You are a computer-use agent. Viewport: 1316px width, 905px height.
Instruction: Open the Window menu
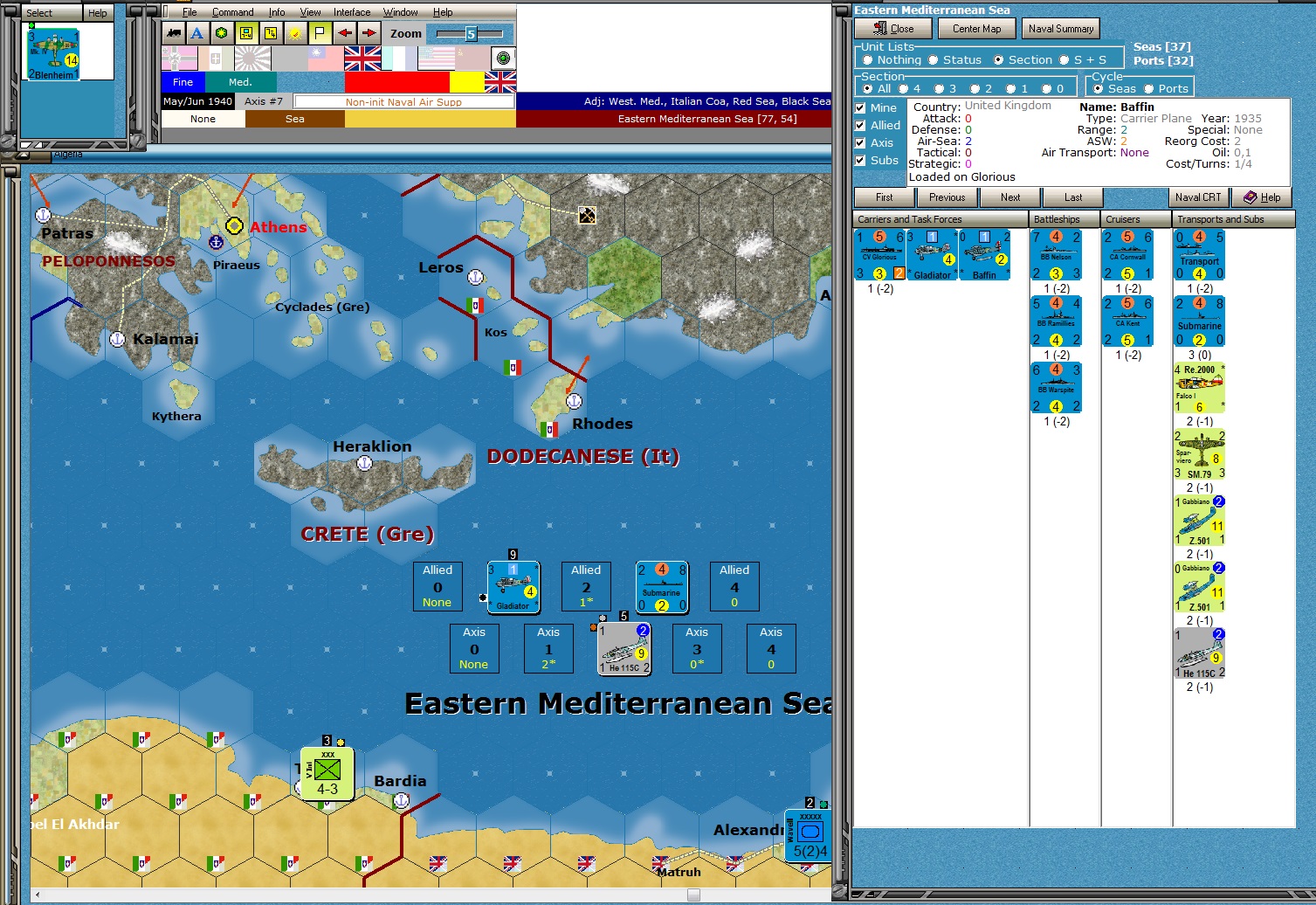click(x=400, y=12)
